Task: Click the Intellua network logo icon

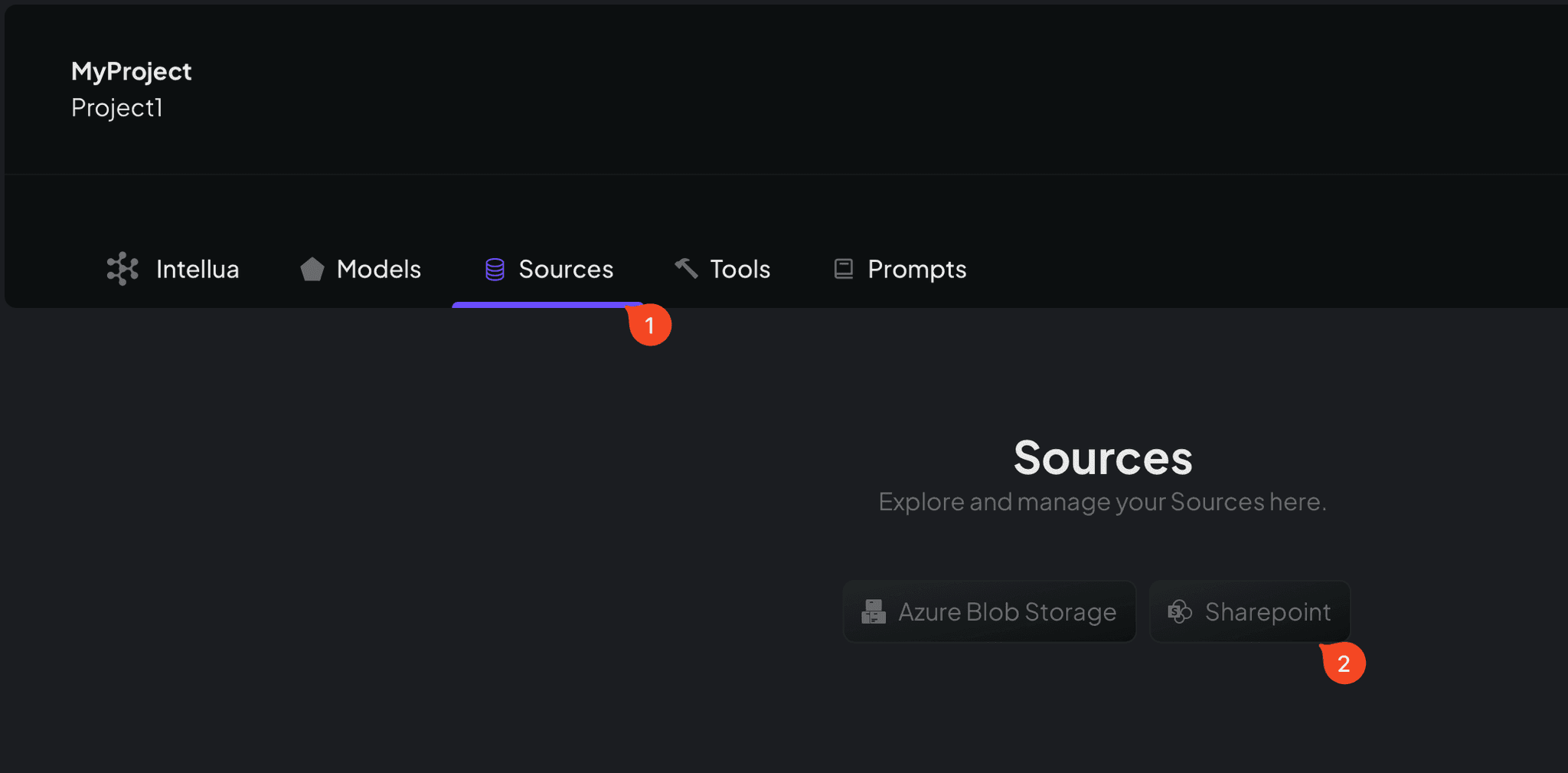Action: pos(122,269)
